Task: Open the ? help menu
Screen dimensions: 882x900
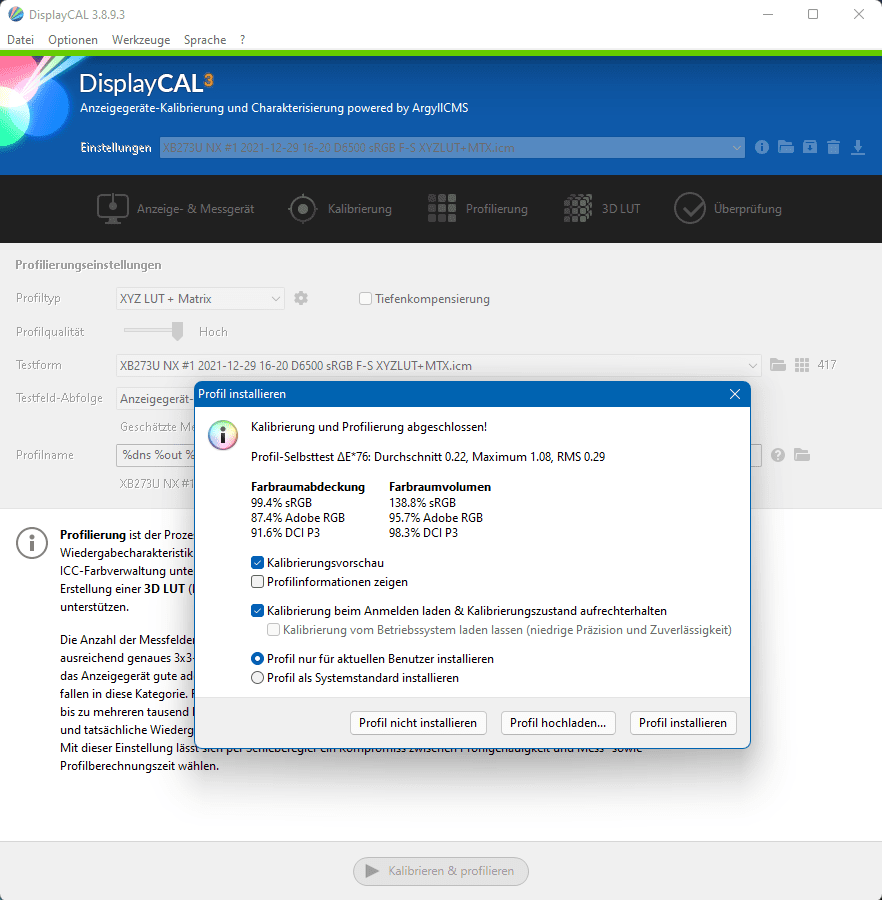Action: click(x=243, y=40)
